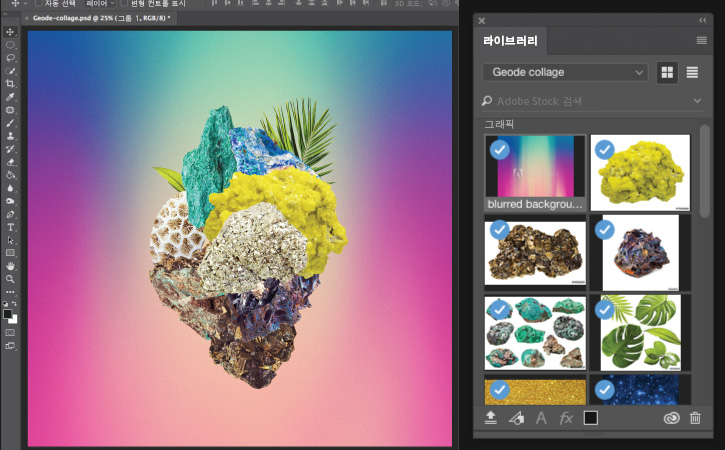This screenshot has width=725, height=450.
Task: Click the upload from document icon
Action: click(x=491, y=418)
